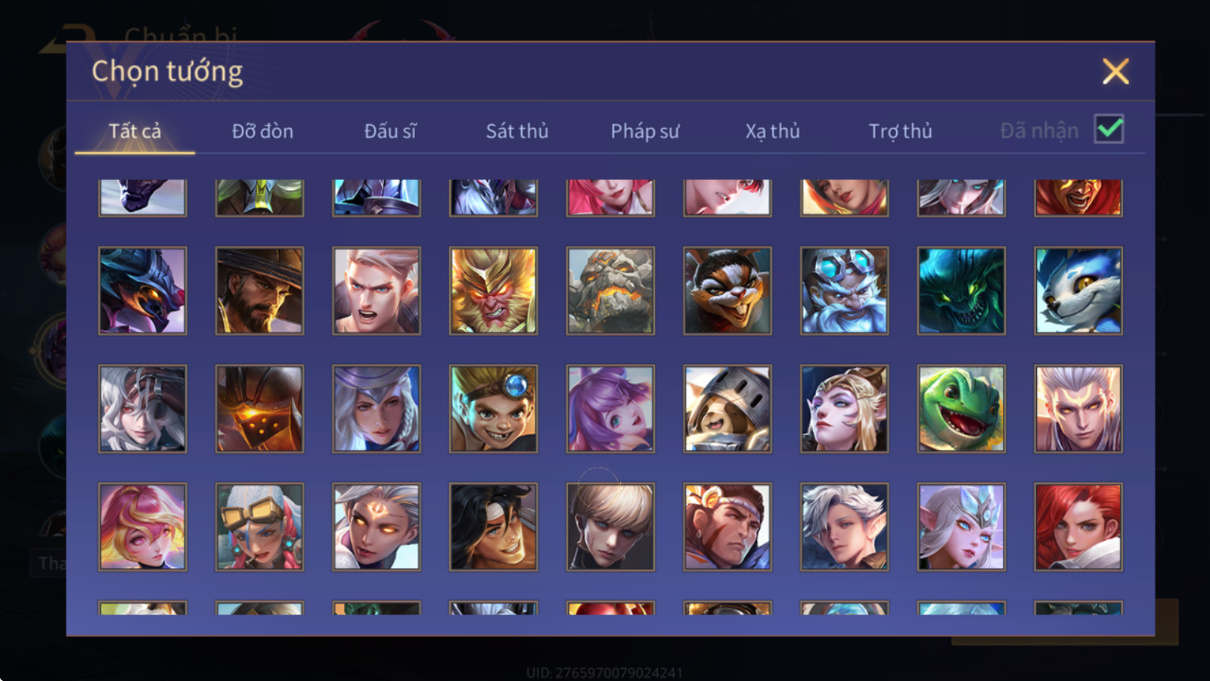This screenshot has height=681, width=1210.
Task: Uncheck the Đã nhận checkbox
Action: (1109, 129)
